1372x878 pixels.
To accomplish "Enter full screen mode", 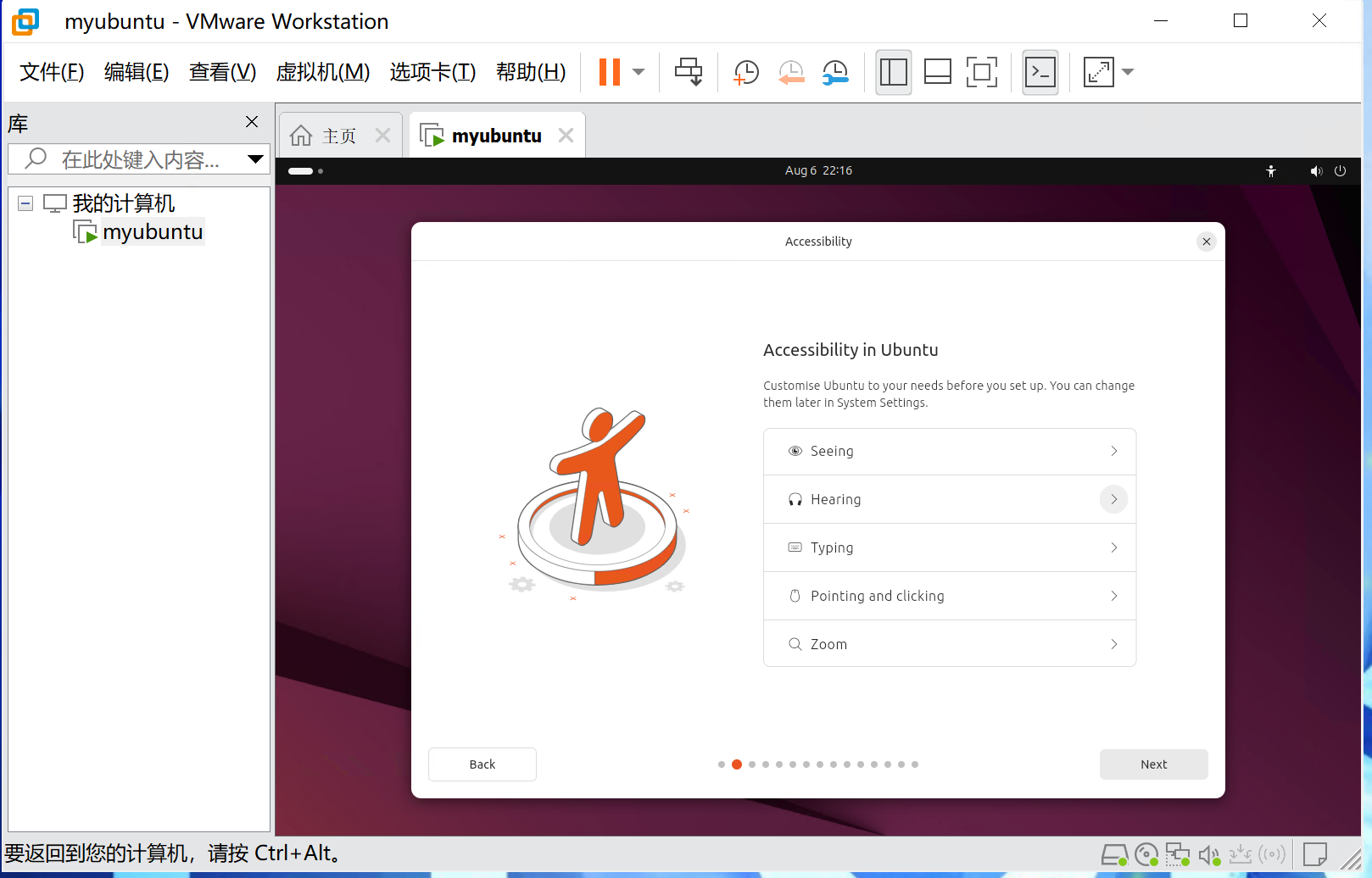I will (982, 72).
